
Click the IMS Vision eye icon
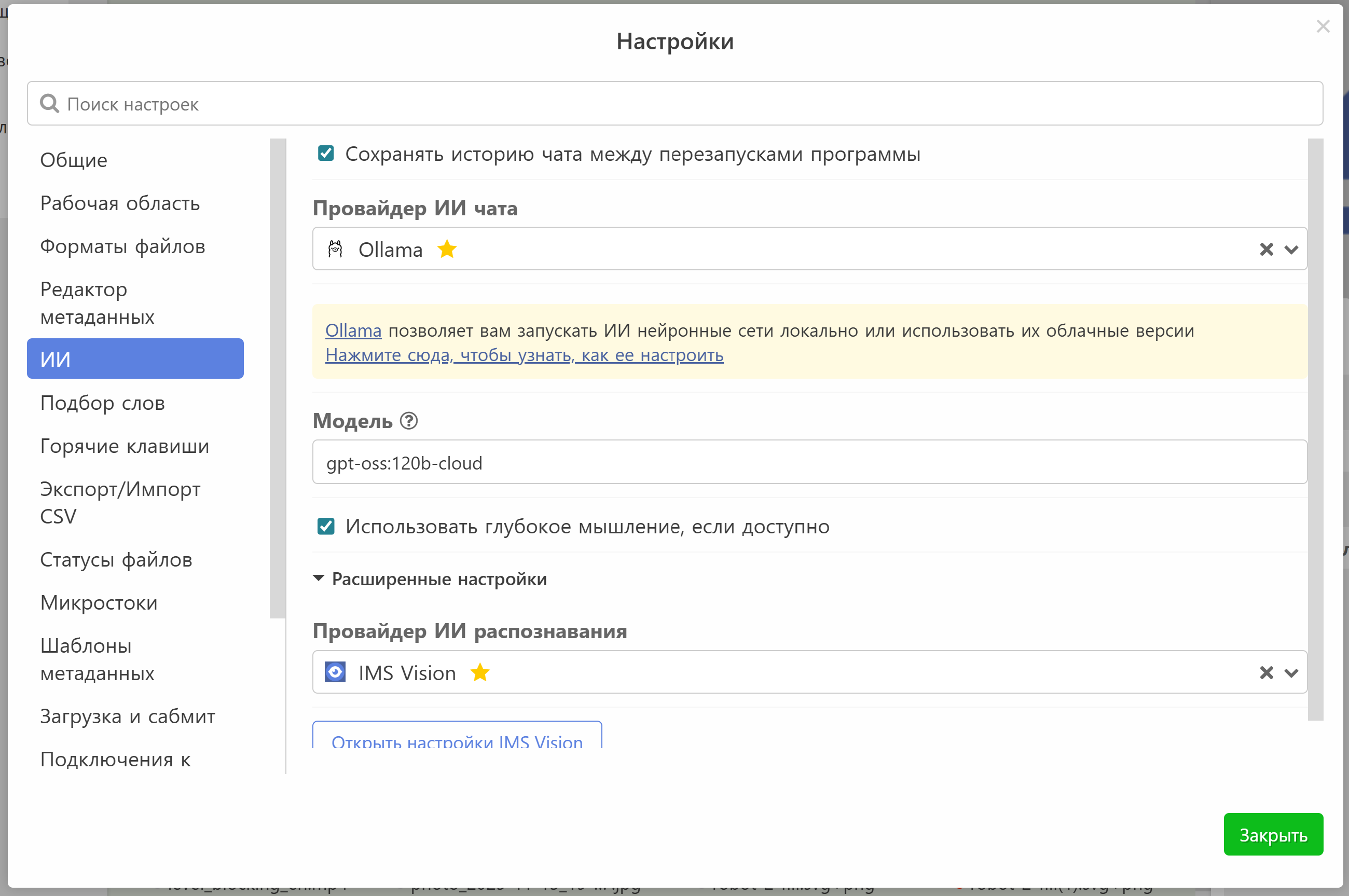pos(335,672)
